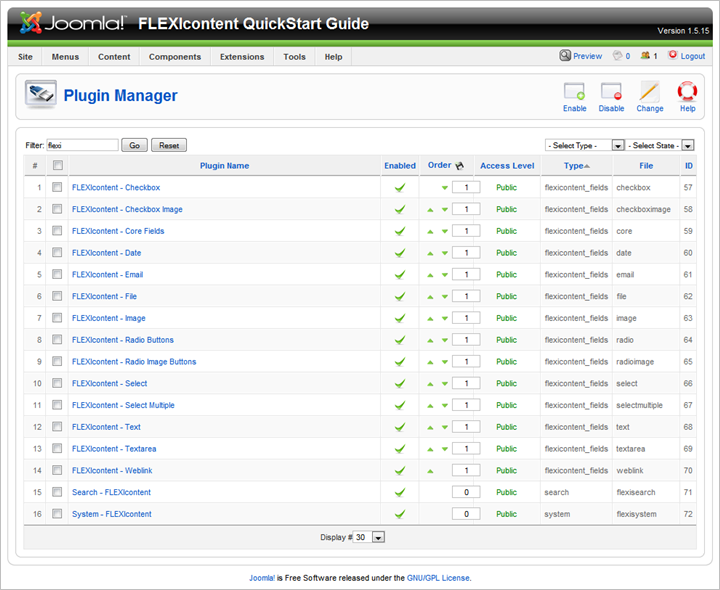Check the FLEXIcontent - Image row box
The width and height of the screenshot is (720, 590).
[57, 318]
